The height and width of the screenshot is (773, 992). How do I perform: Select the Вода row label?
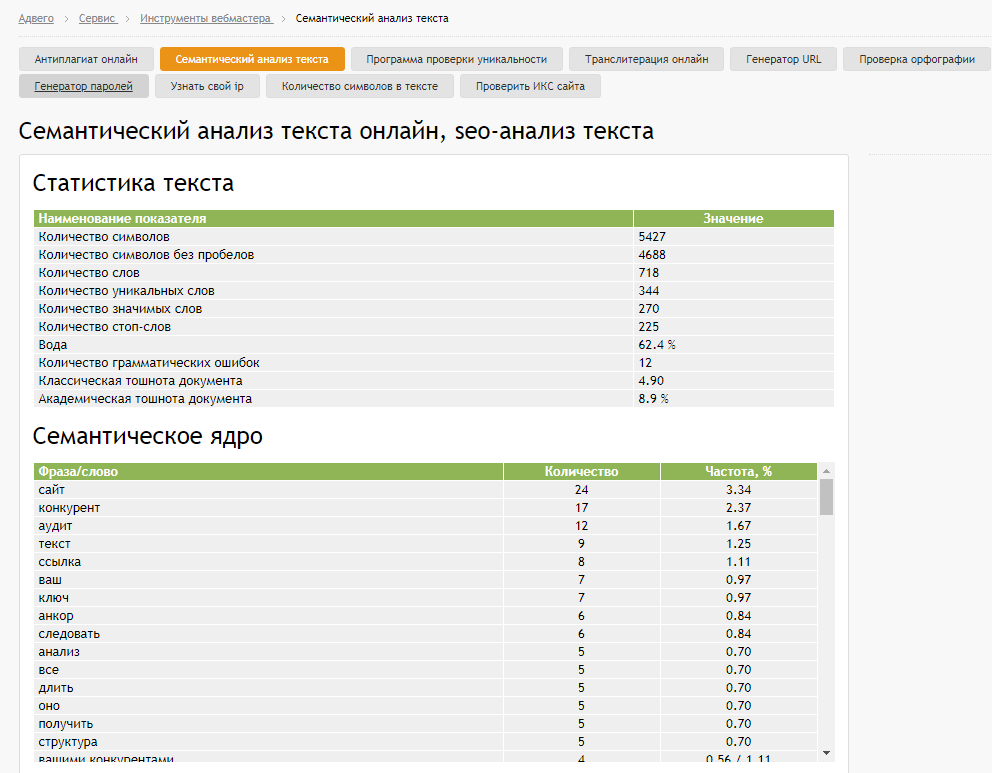point(53,345)
